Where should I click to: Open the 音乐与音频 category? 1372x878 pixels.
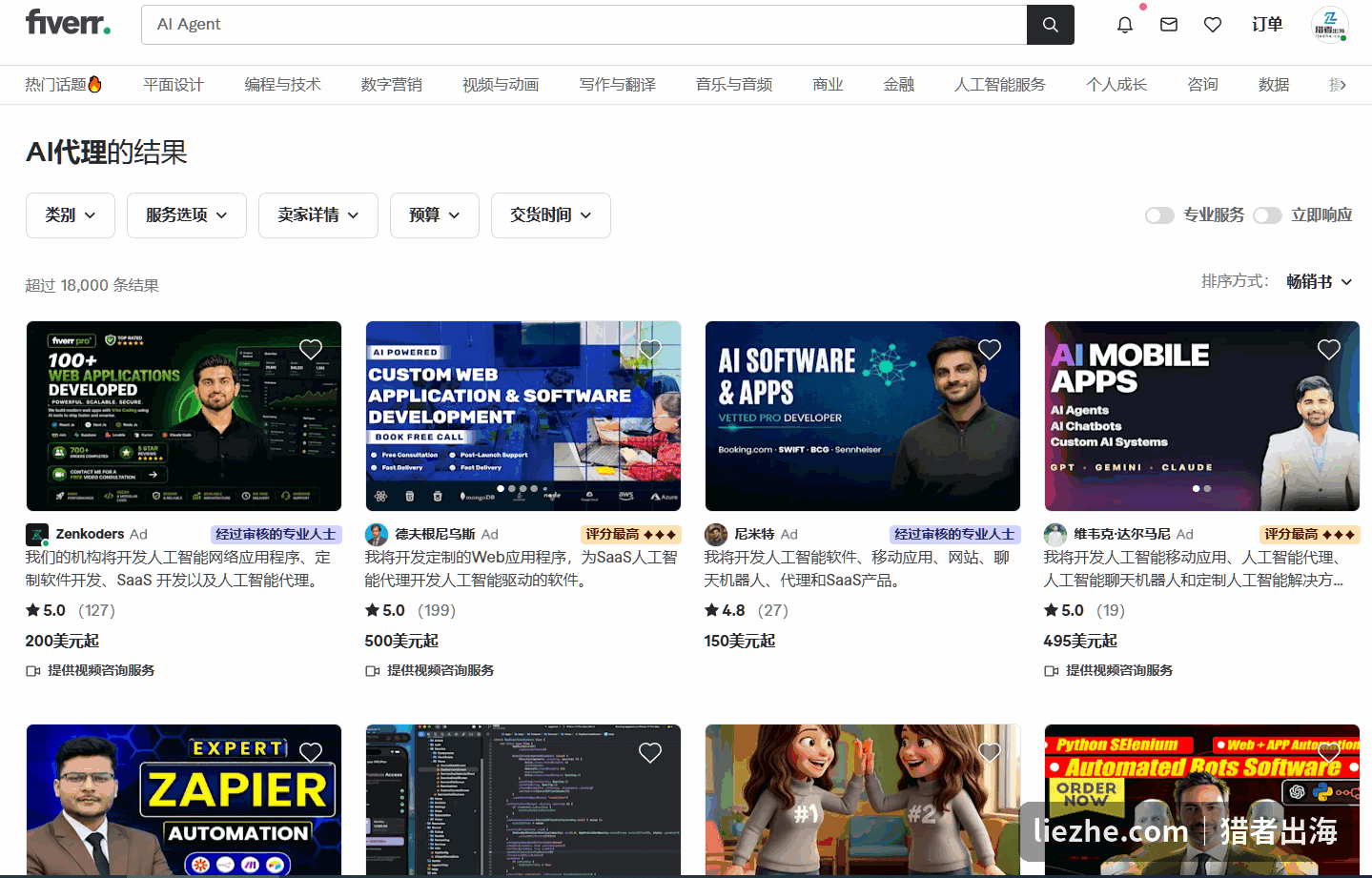[734, 85]
